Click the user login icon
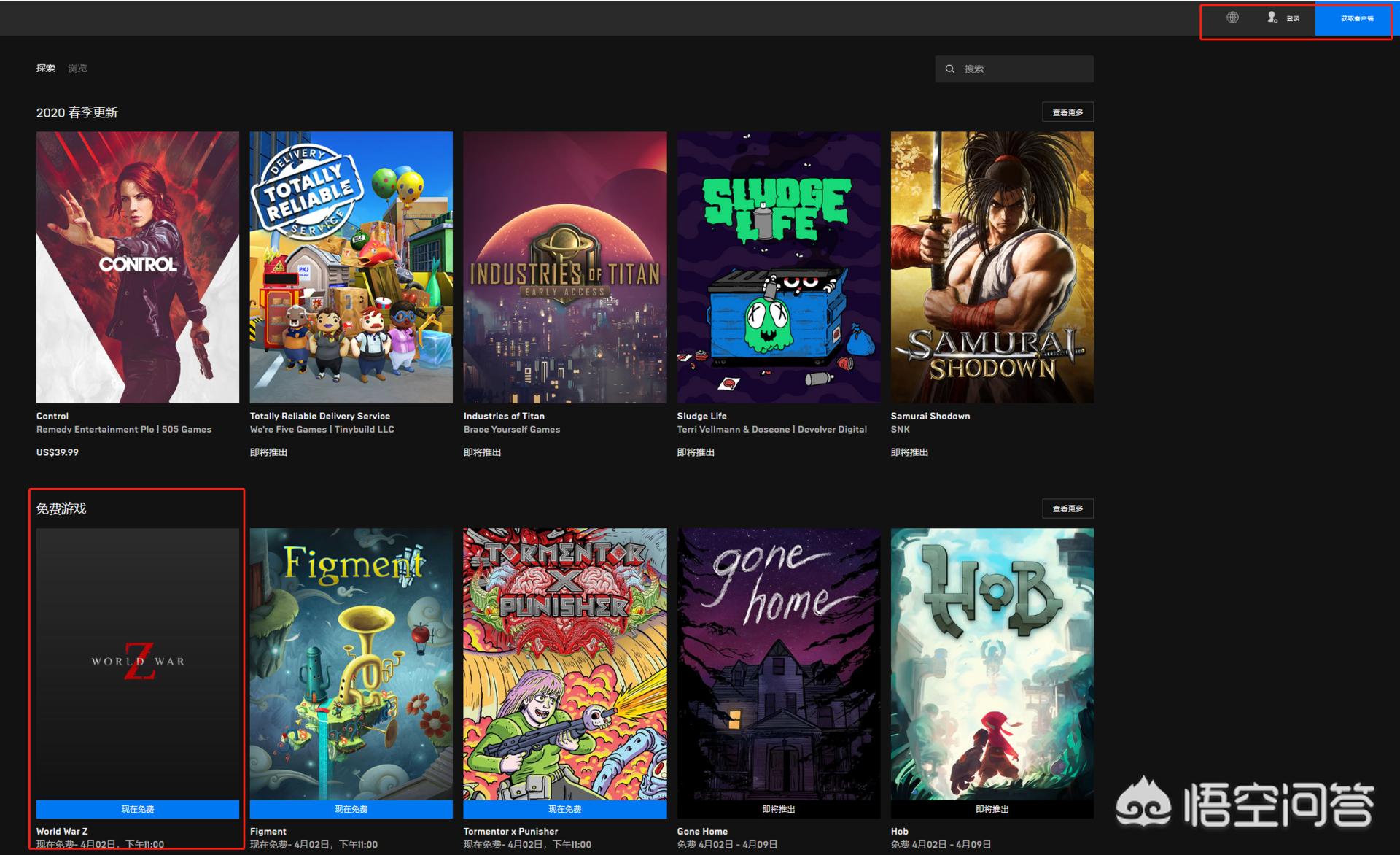Screen dimensions: 1400x855 click(x=1272, y=18)
